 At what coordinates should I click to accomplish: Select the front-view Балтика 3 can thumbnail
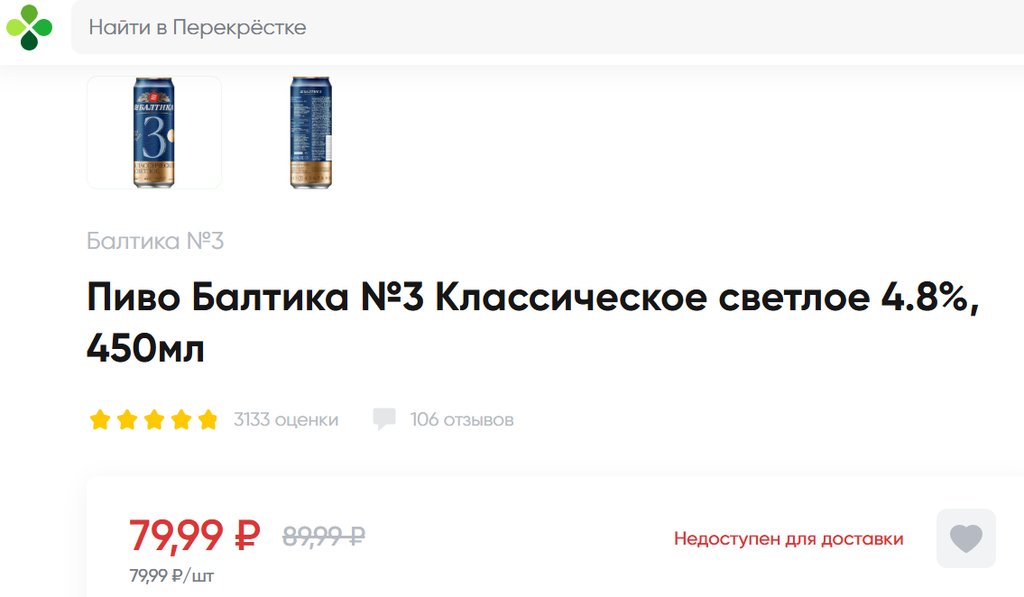click(x=154, y=133)
